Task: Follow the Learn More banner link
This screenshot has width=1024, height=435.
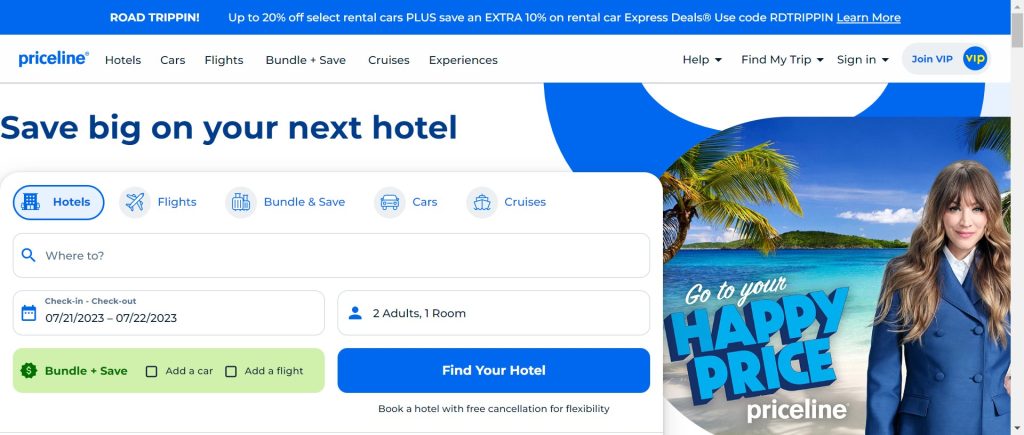Action: [x=869, y=18]
